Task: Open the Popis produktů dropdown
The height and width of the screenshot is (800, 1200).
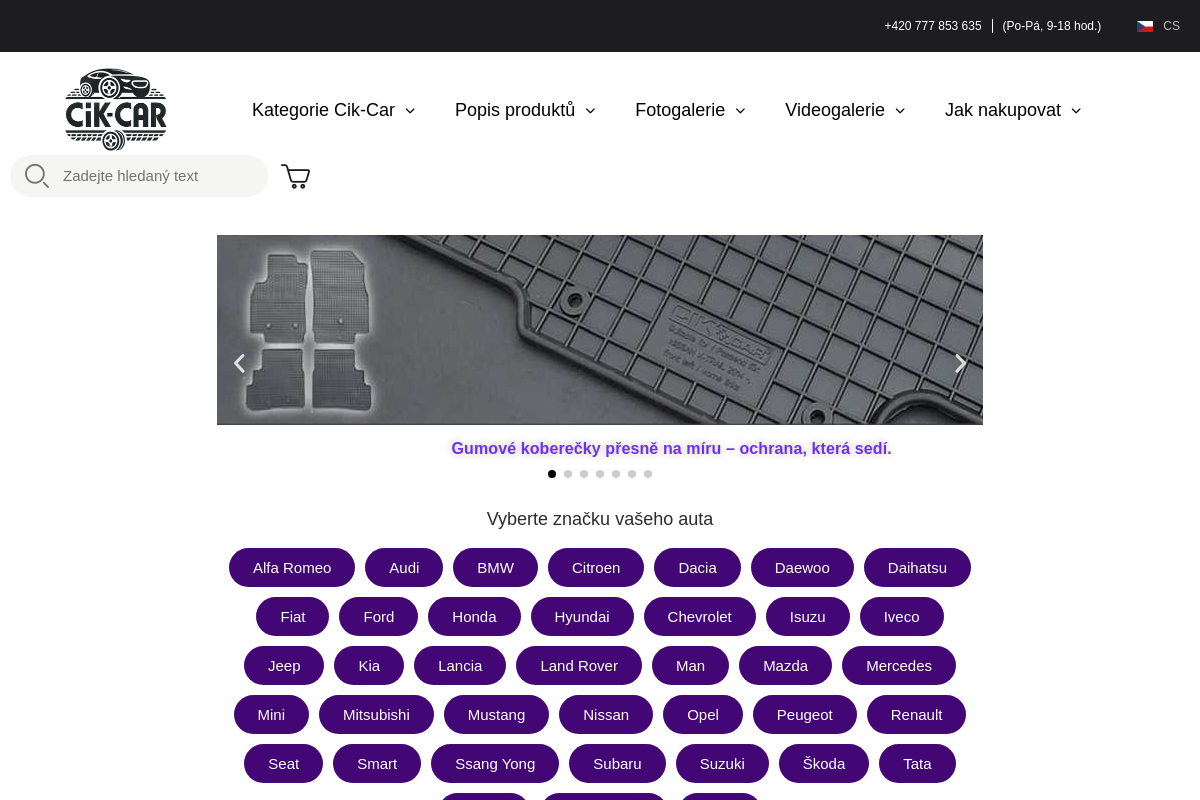Action: coord(525,110)
